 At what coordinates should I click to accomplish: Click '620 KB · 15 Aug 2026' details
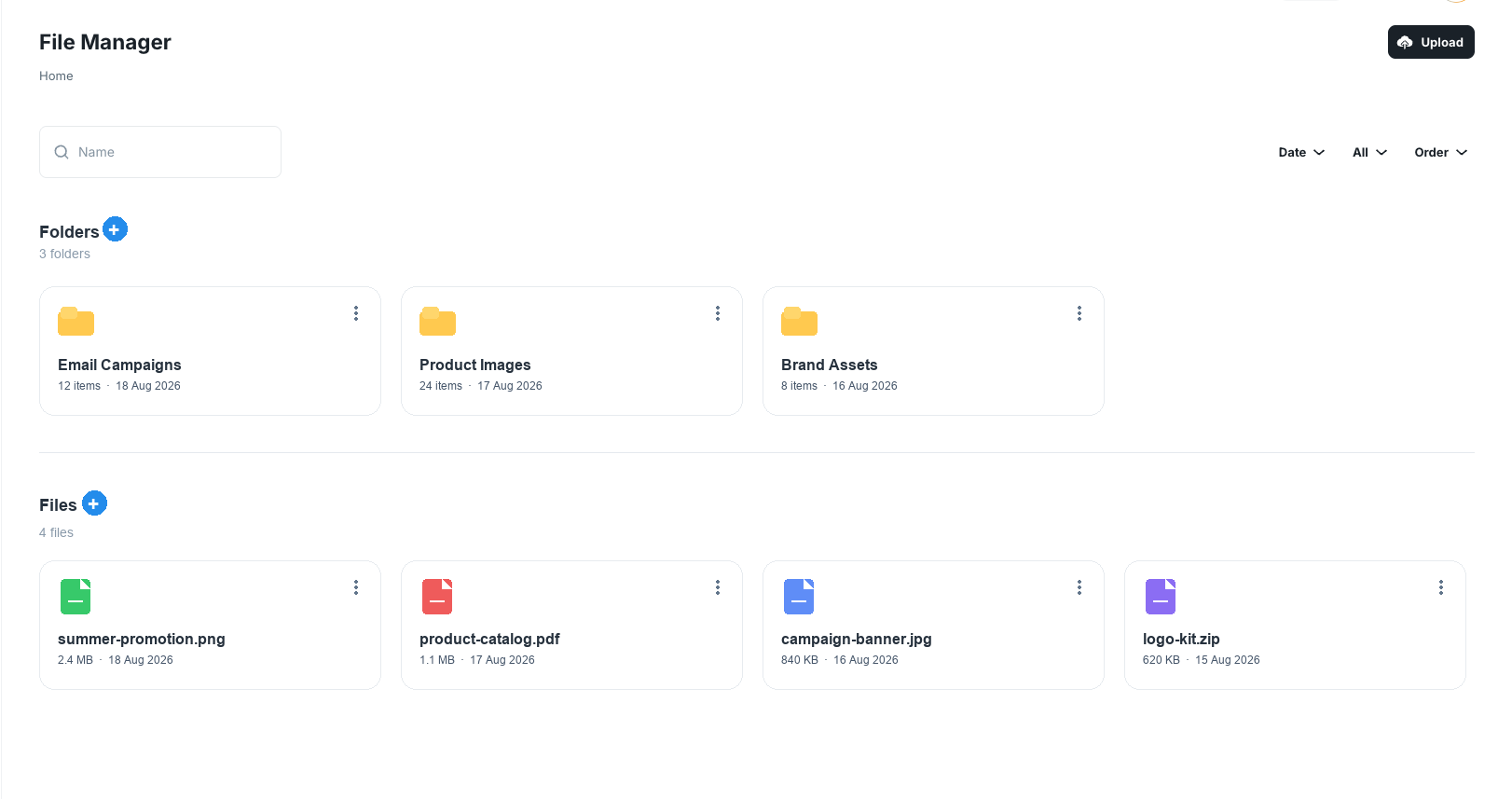pyautogui.click(x=1202, y=660)
